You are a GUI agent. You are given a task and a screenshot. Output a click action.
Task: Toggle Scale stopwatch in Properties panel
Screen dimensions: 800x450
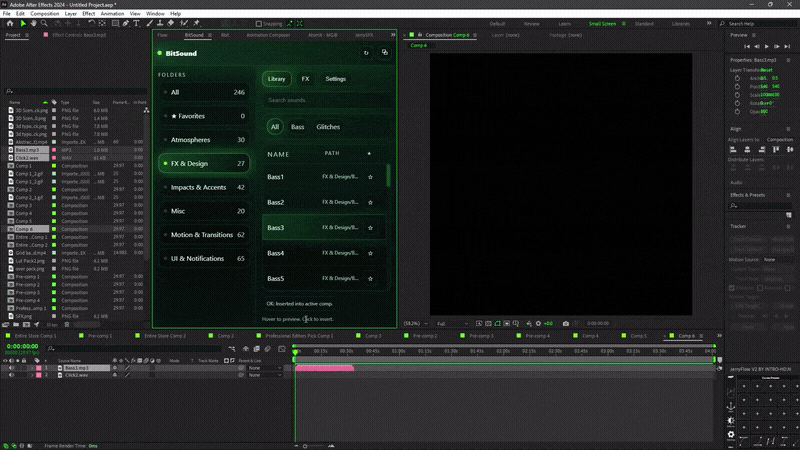737,95
